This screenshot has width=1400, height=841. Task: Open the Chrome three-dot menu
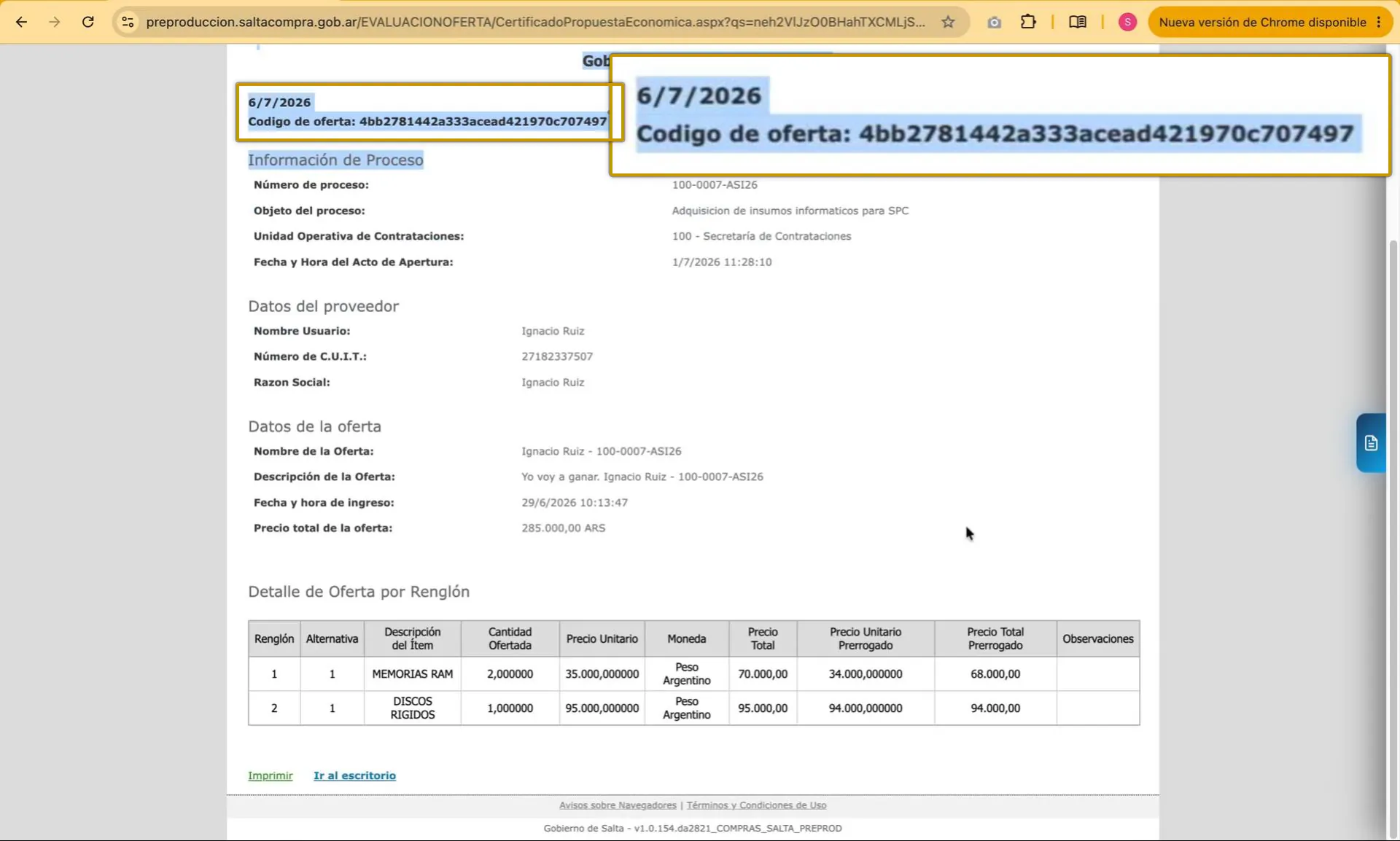(1379, 22)
